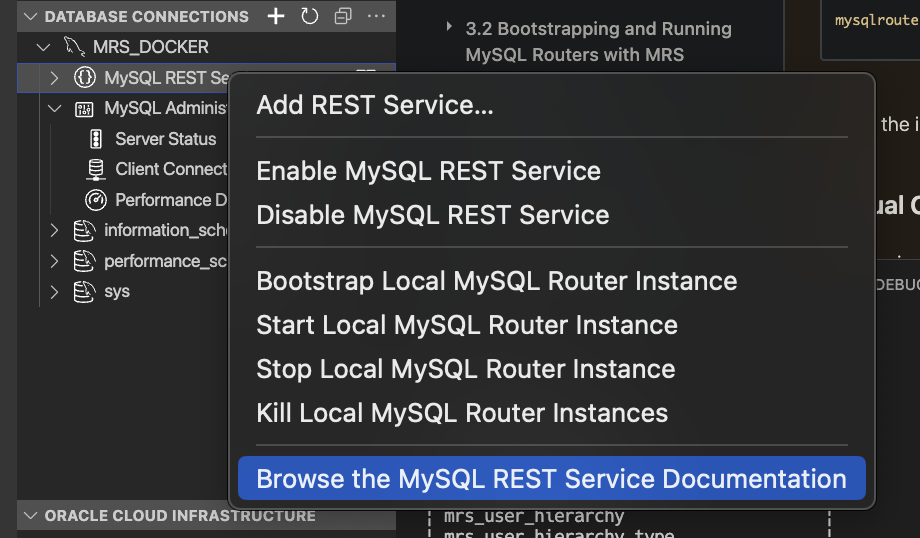Screen dimensions: 920x538
Task: Expand the information_schema tree node
Action: (55, 231)
